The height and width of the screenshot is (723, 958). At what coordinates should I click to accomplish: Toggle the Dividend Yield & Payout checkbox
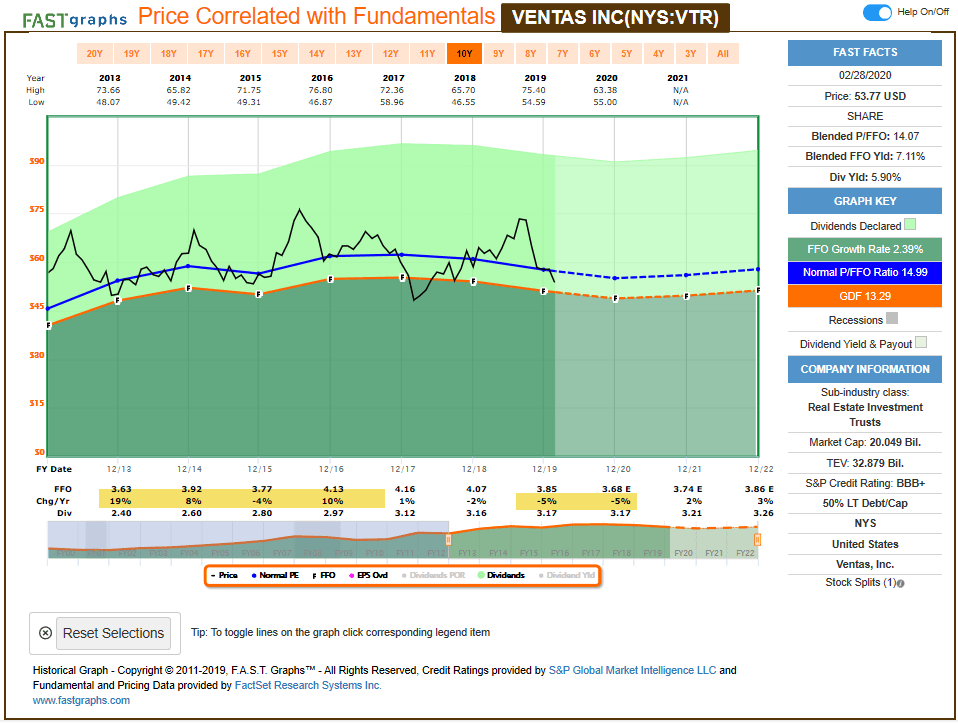pos(921,342)
